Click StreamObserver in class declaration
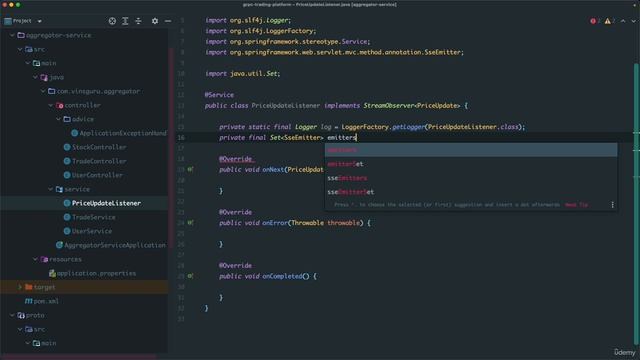The image size is (640, 360). pyautogui.click(x=388, y=105)
